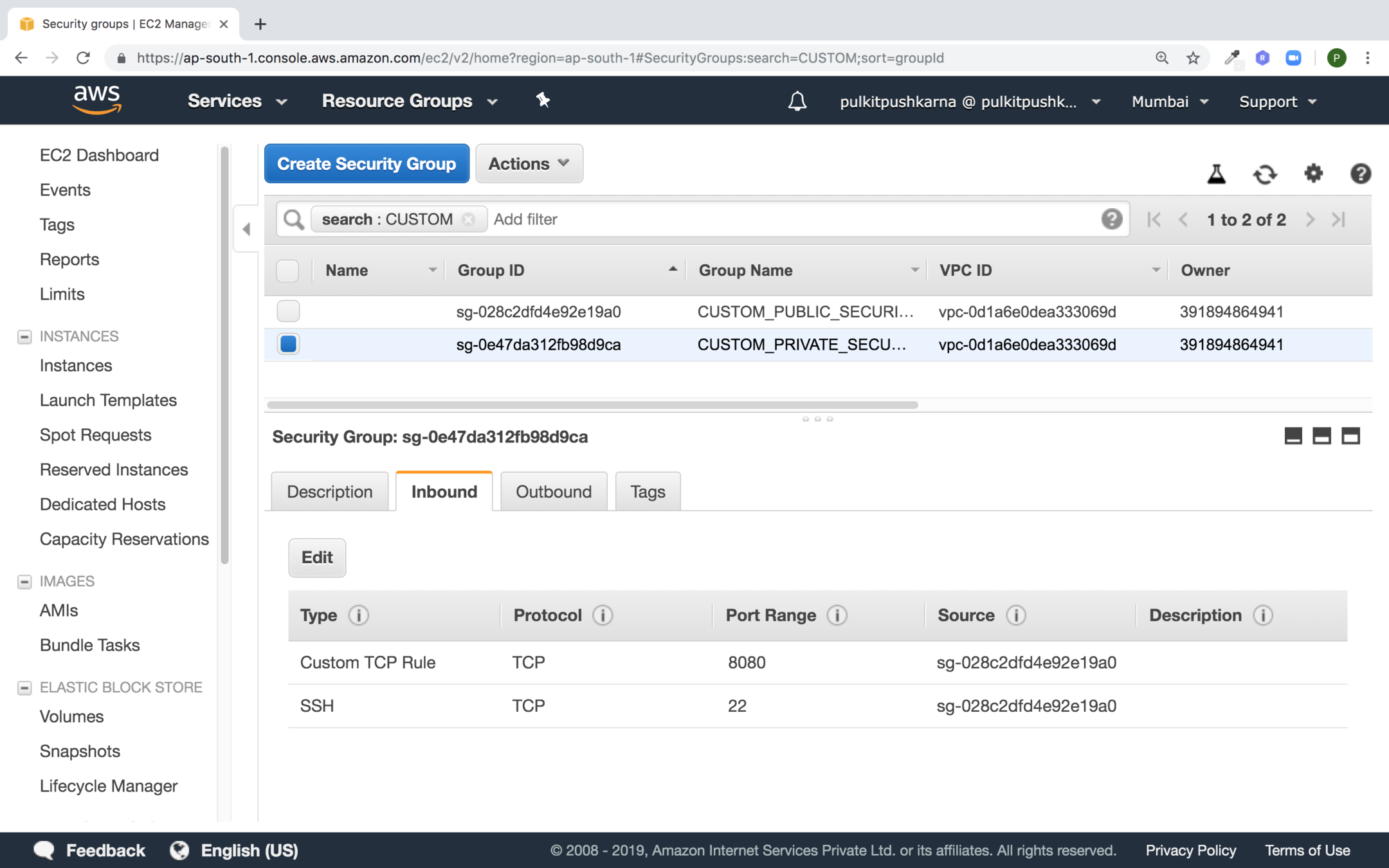Click the Feedback speech bubble

[44, 850]
